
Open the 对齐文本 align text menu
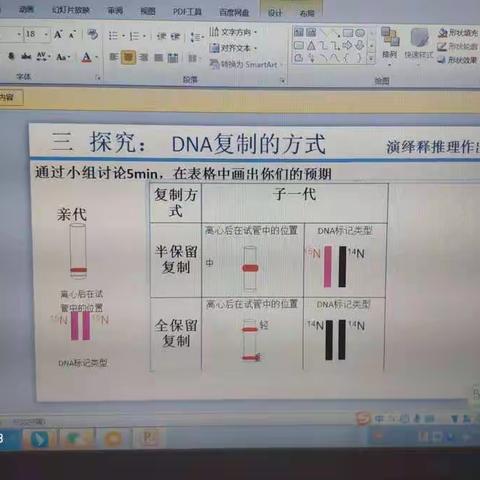click(x=233, y=48)
